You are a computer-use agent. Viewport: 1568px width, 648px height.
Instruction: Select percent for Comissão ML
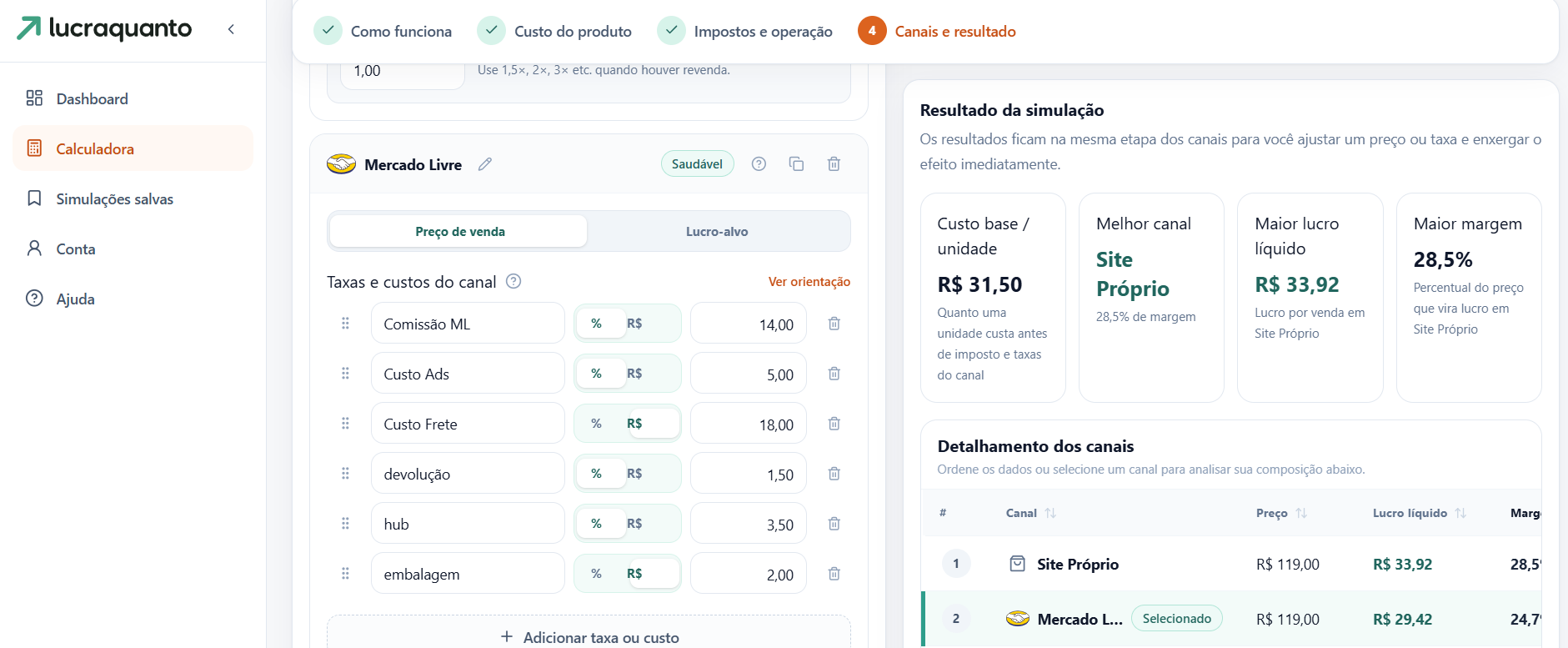(x=601, y=323)
